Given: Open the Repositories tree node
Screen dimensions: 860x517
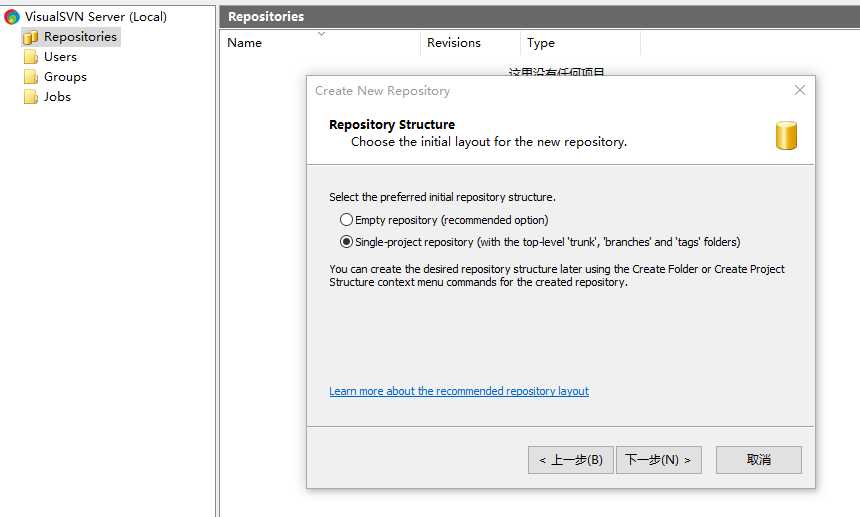Looking at the screenshot, I should pos(80,37).
